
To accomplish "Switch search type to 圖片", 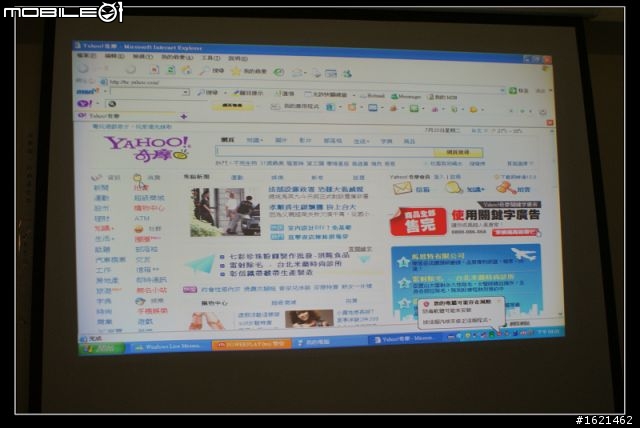I will click(x=281, y=140).
